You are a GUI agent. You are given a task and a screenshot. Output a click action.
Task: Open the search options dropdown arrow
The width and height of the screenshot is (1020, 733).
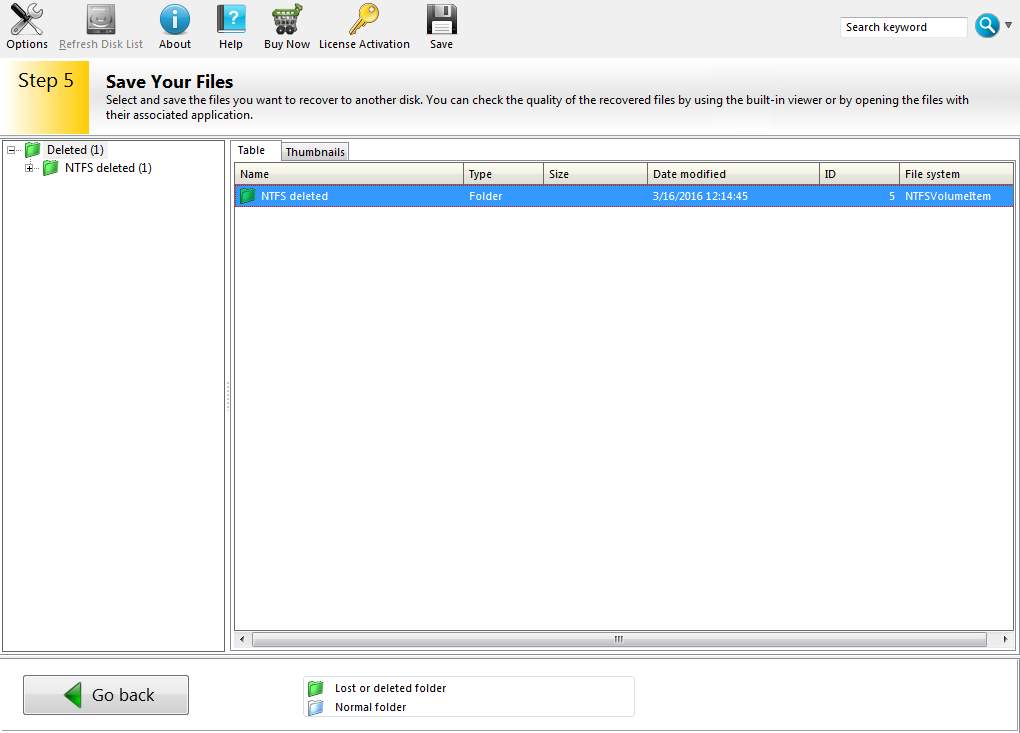(1008, 25)
